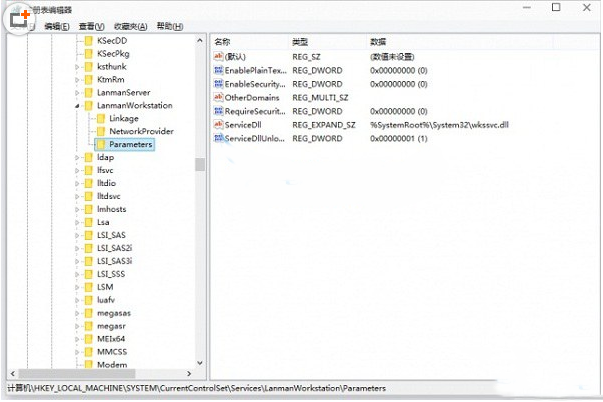
Task: Click the REG_MULTI_SZ type cell
Action: pos(320,98)
